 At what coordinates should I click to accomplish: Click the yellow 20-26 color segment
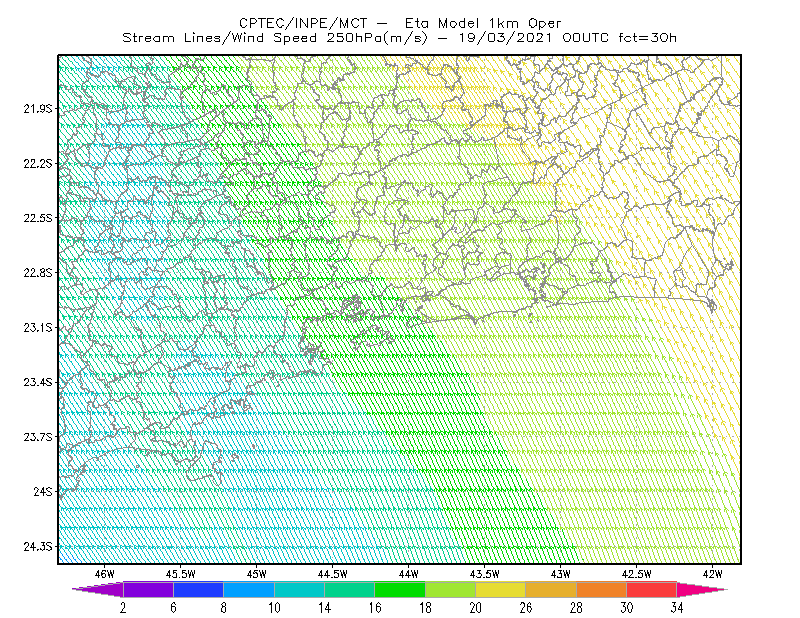pos(501,589)
